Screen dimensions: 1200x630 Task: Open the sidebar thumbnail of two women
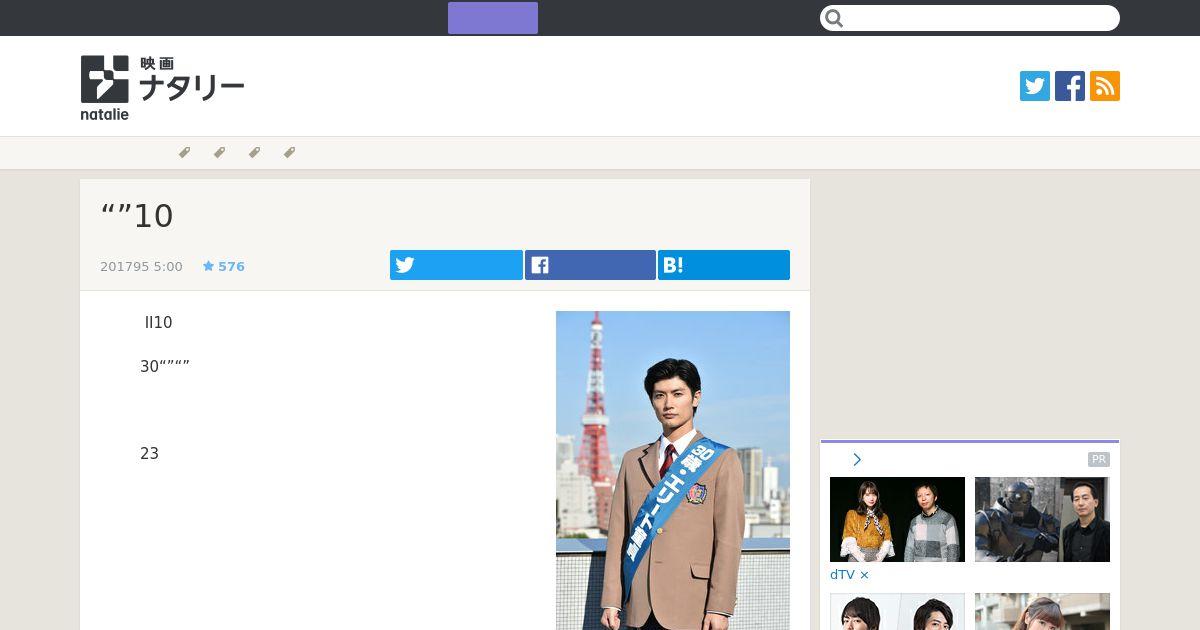(897, 519)
